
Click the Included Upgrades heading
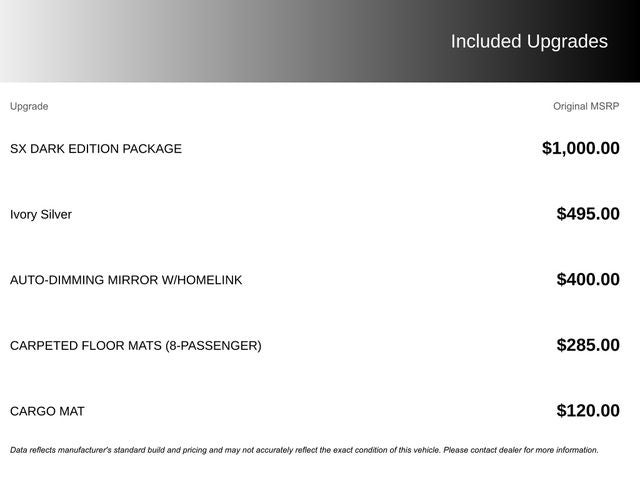click(x=528, y=41)
